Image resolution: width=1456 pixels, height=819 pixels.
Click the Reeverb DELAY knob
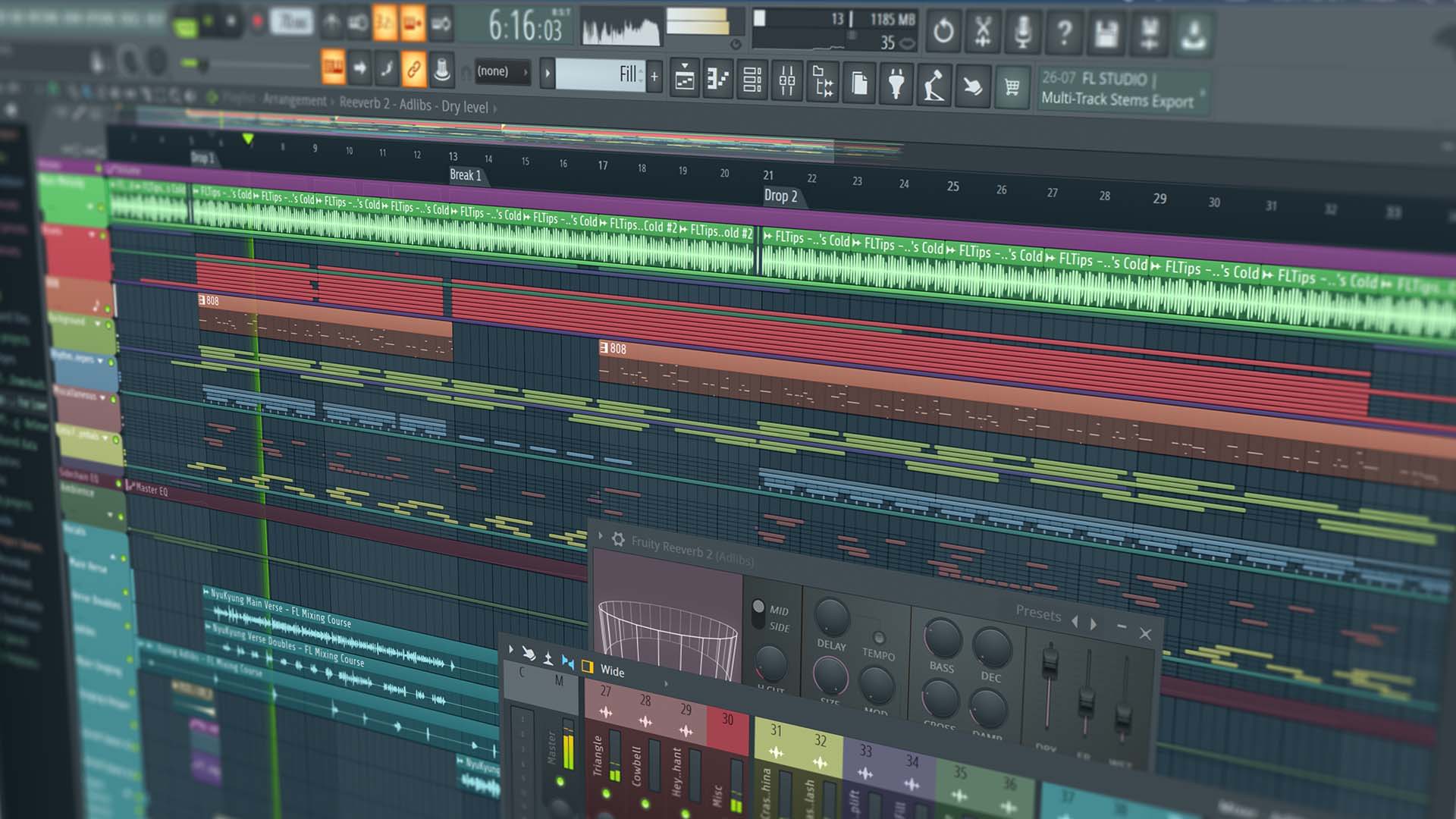click(x=832, y=617)
